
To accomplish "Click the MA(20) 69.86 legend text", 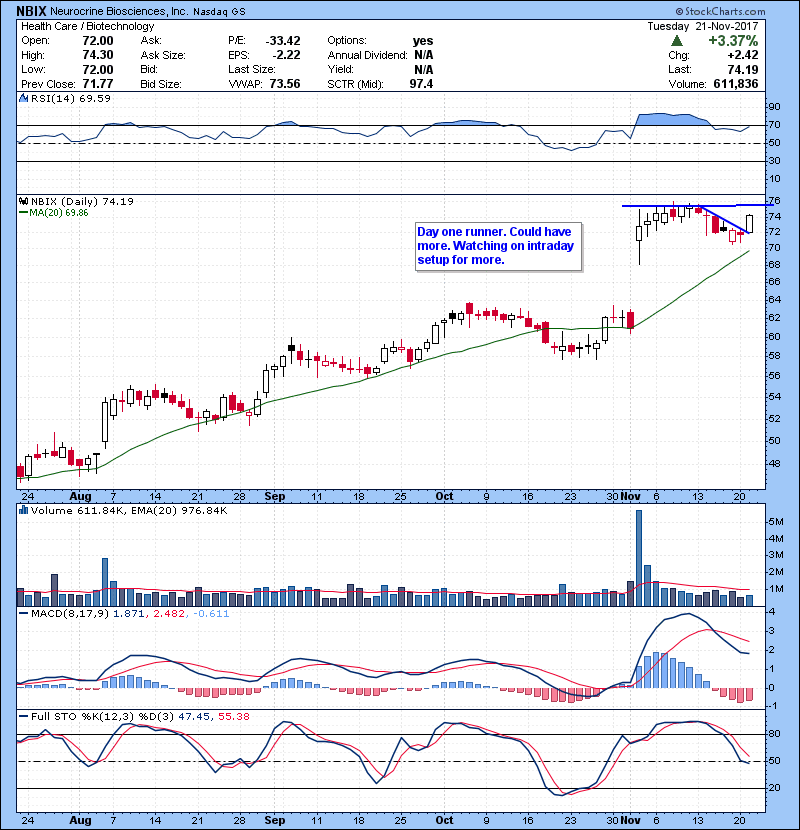I will point(59,213).
